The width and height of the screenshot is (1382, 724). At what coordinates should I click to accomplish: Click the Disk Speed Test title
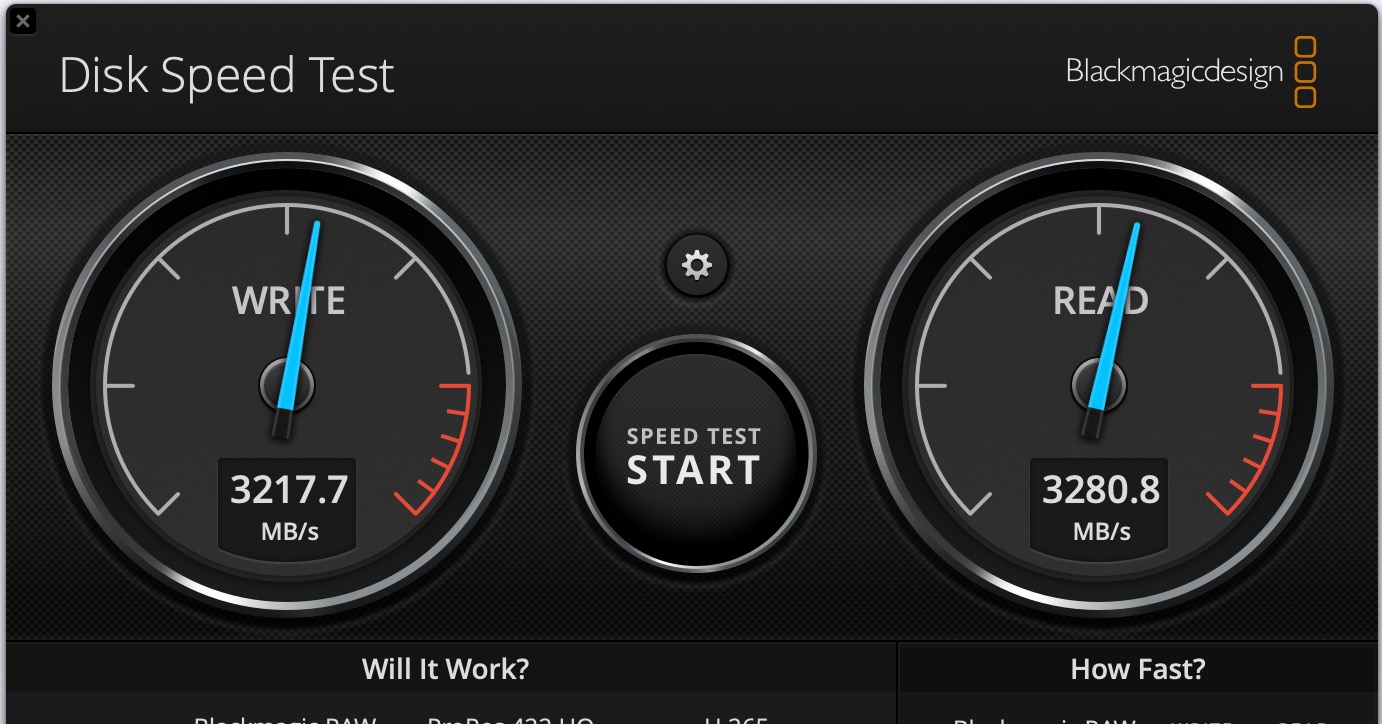coord(227,76)
